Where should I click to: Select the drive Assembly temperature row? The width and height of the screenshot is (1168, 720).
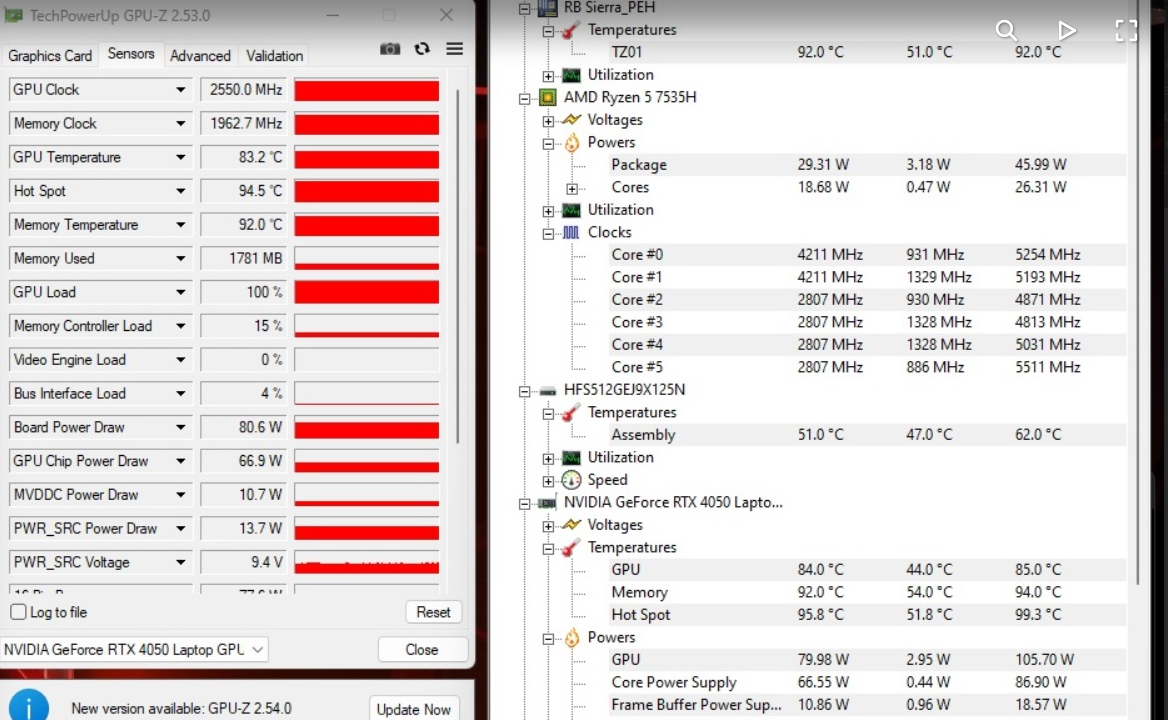[866, 435]
